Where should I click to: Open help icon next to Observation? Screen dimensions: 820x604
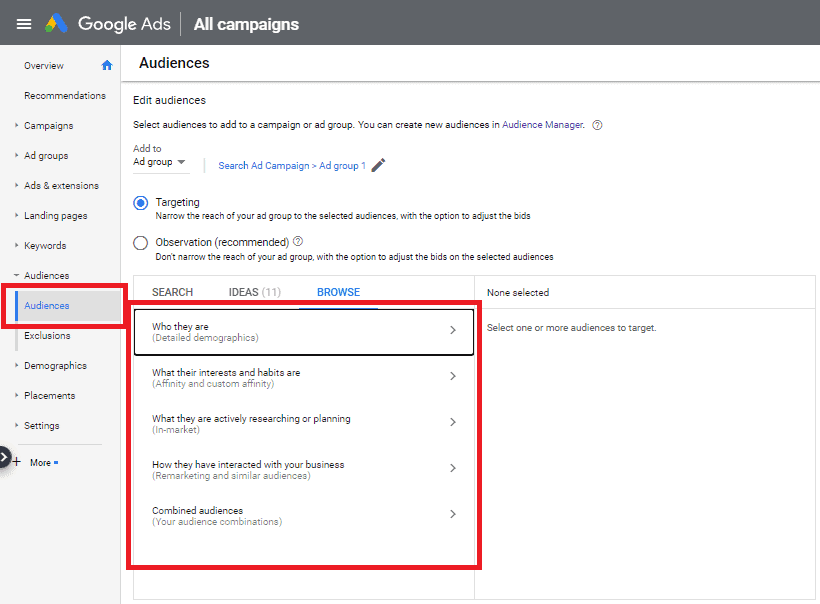point(298,242)
